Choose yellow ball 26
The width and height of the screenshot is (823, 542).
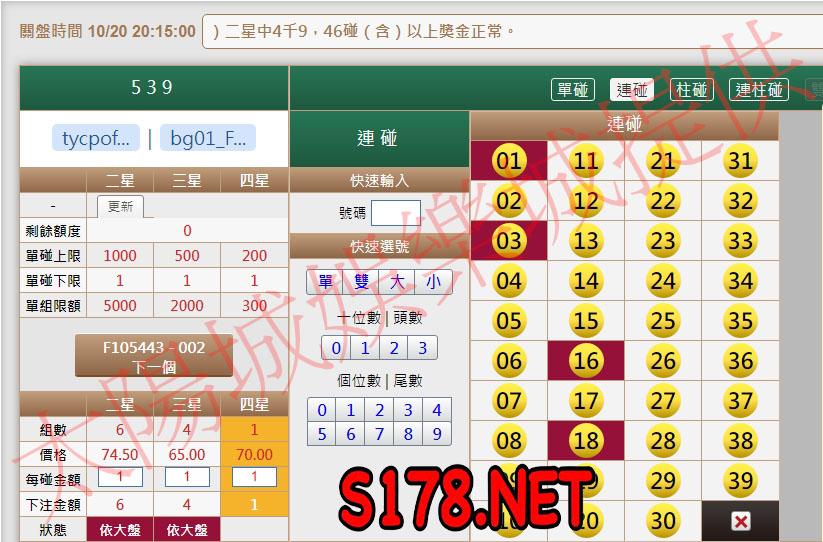click(x=663, y=360)
